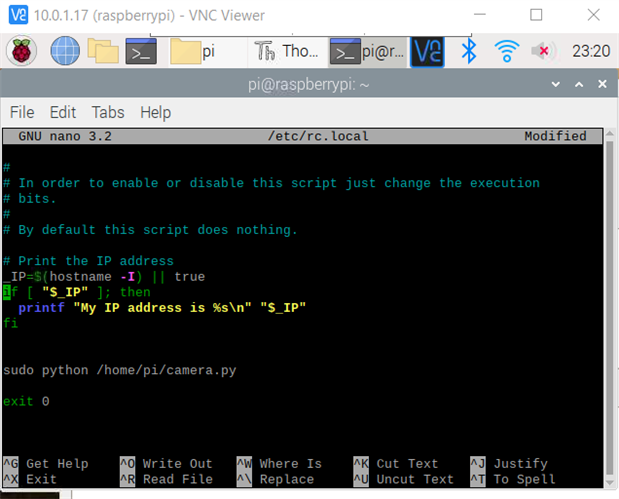Image resolution: width=619 pixels, height=499 pixels.
Task: Click the 'exit 0' line
Action: coord(26,401)
